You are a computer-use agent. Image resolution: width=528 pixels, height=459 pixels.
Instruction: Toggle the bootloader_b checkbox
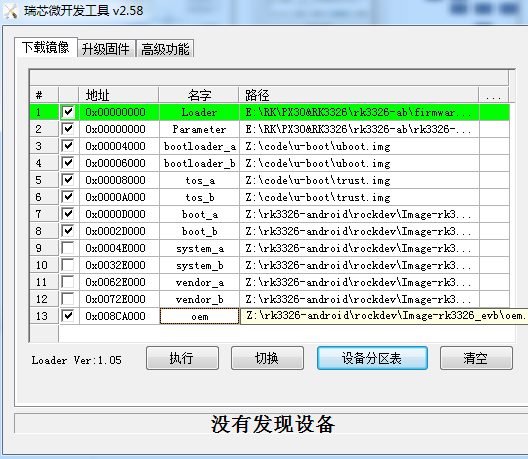click(68, 163)
